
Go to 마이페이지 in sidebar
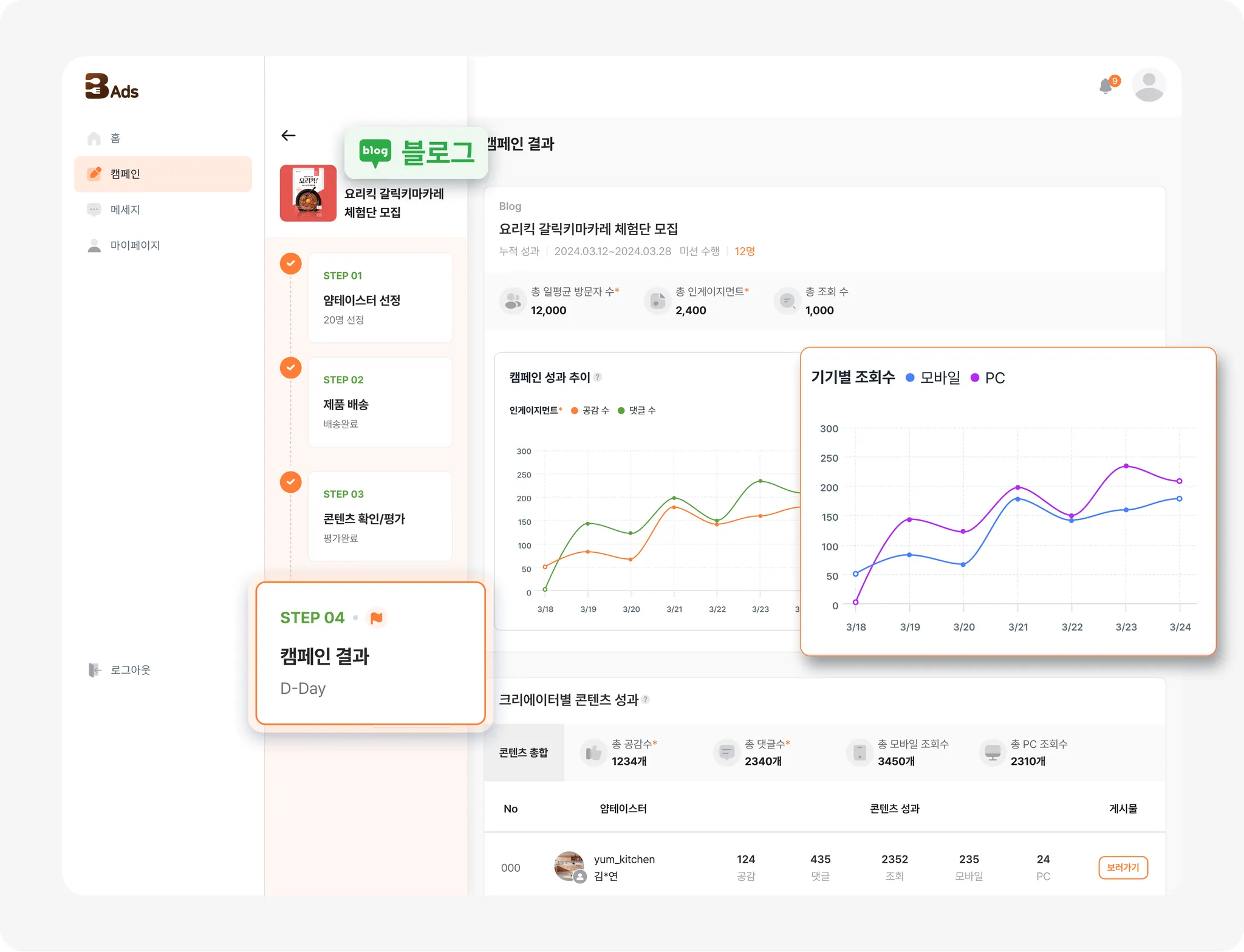tap(135, 245)
